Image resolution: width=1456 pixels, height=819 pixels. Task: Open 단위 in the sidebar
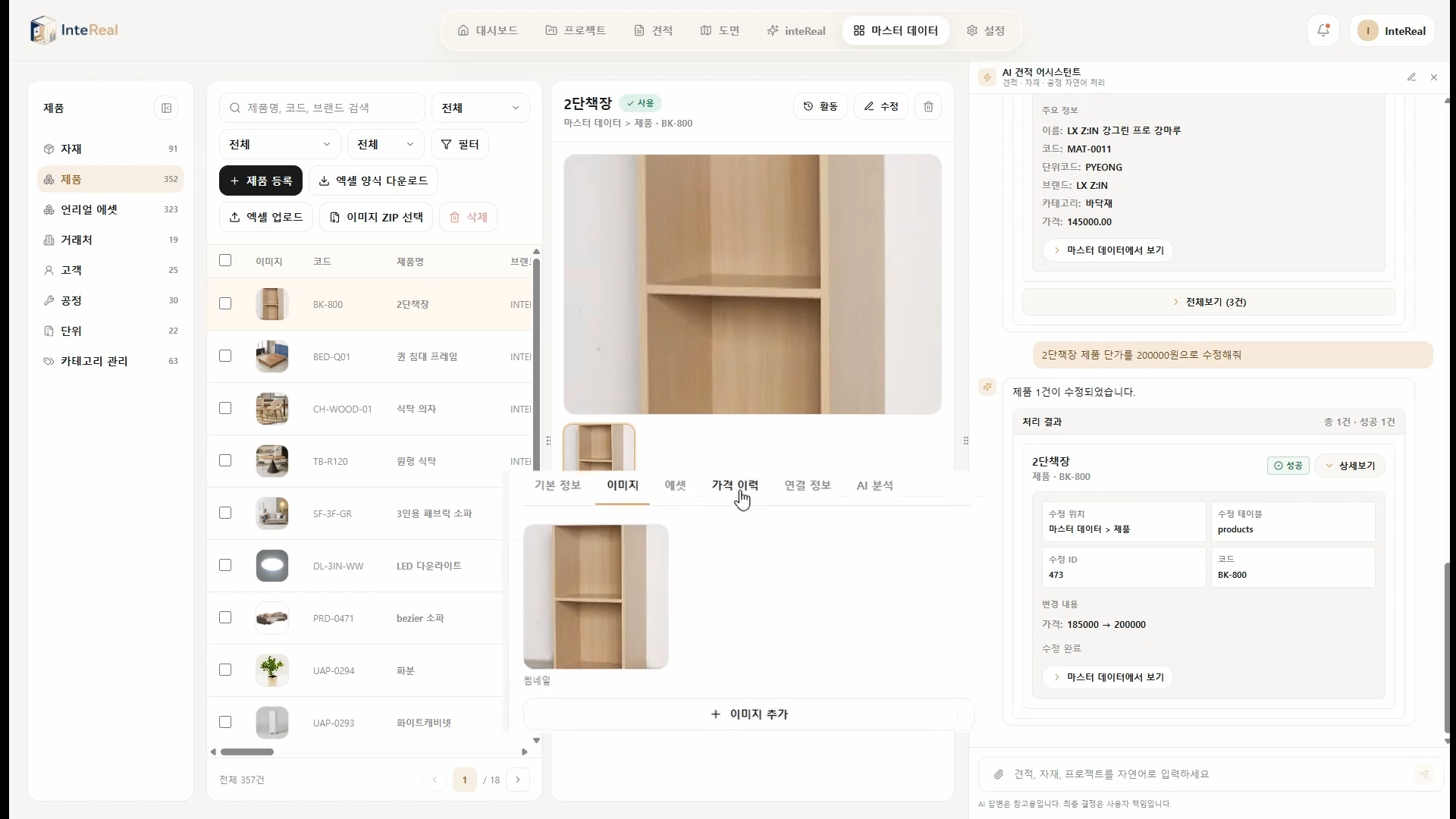tap(111, 331)
